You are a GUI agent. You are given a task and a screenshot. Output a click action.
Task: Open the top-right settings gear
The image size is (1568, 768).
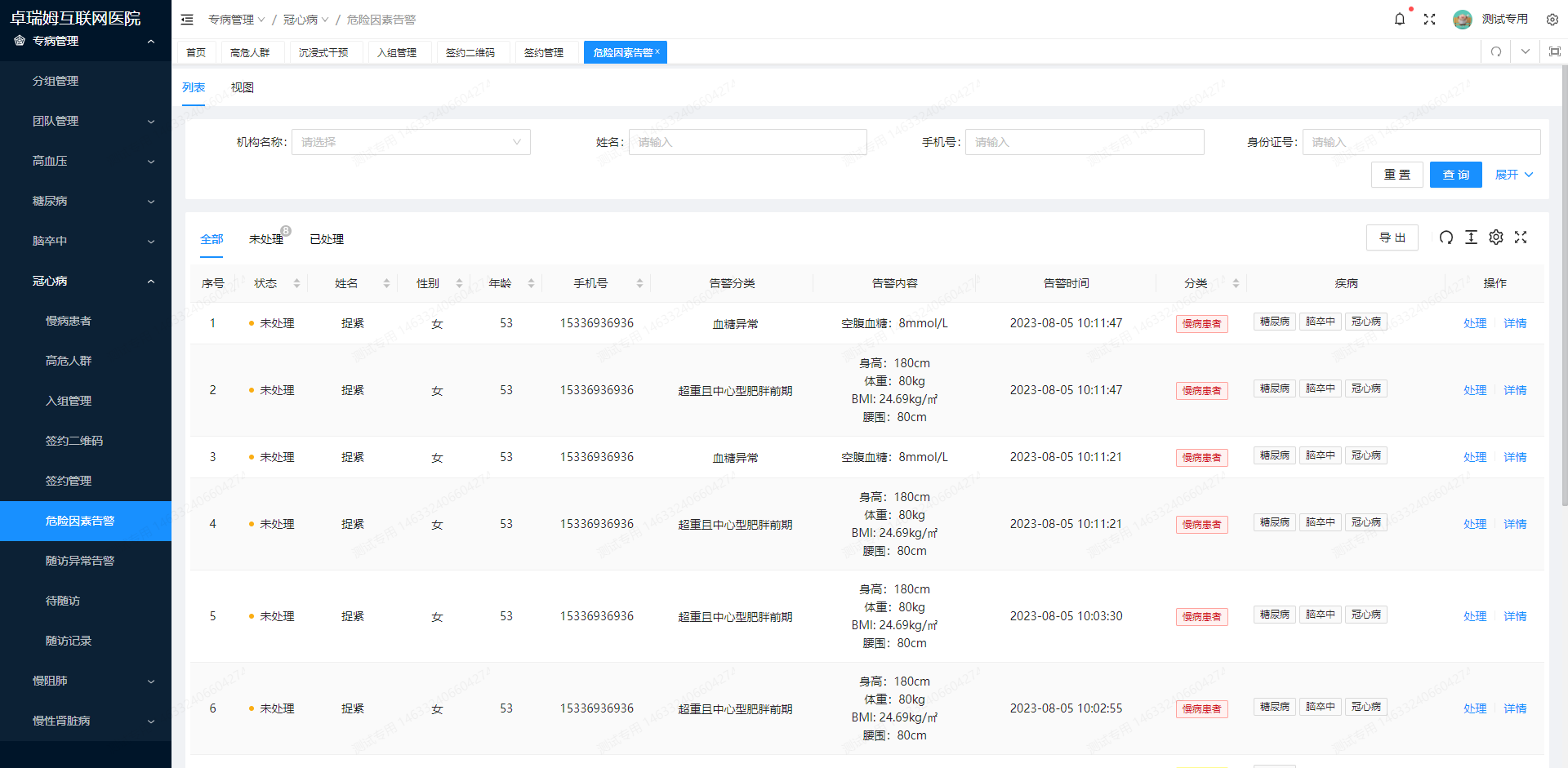click(1552, 19)
